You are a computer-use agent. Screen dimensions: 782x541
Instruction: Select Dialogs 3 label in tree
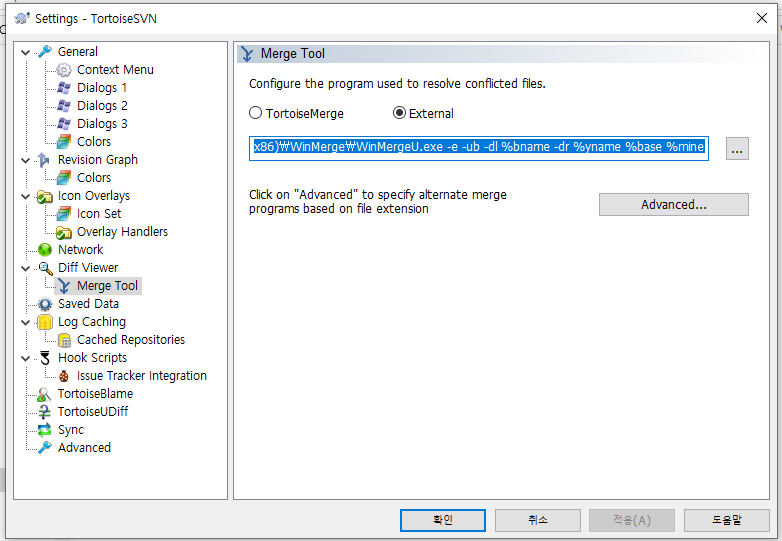[102, 124]
